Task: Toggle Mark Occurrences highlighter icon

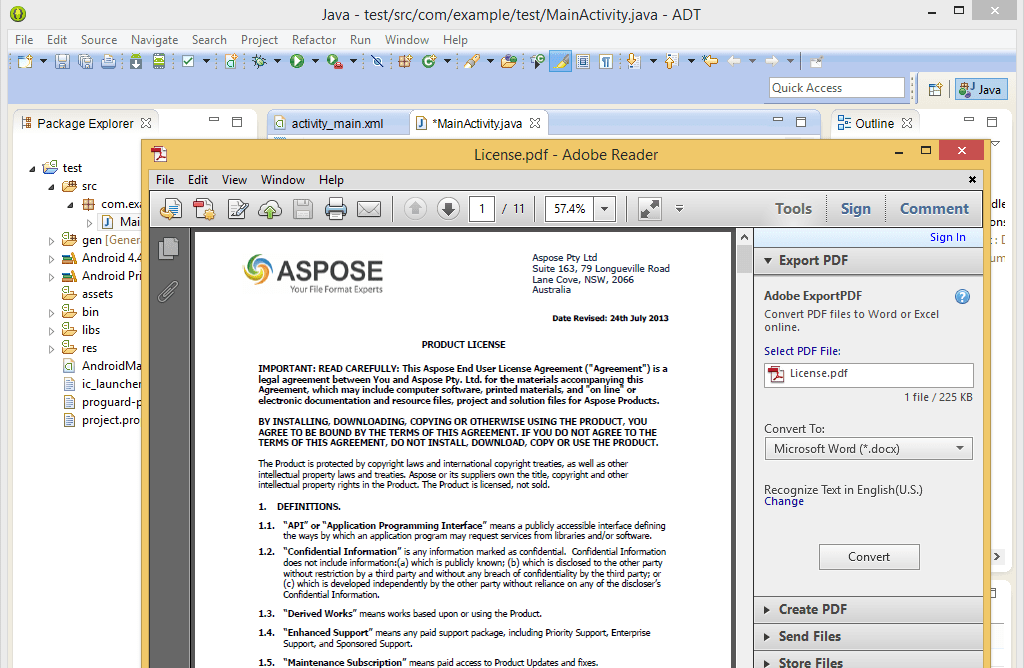Action: (560, 61)
